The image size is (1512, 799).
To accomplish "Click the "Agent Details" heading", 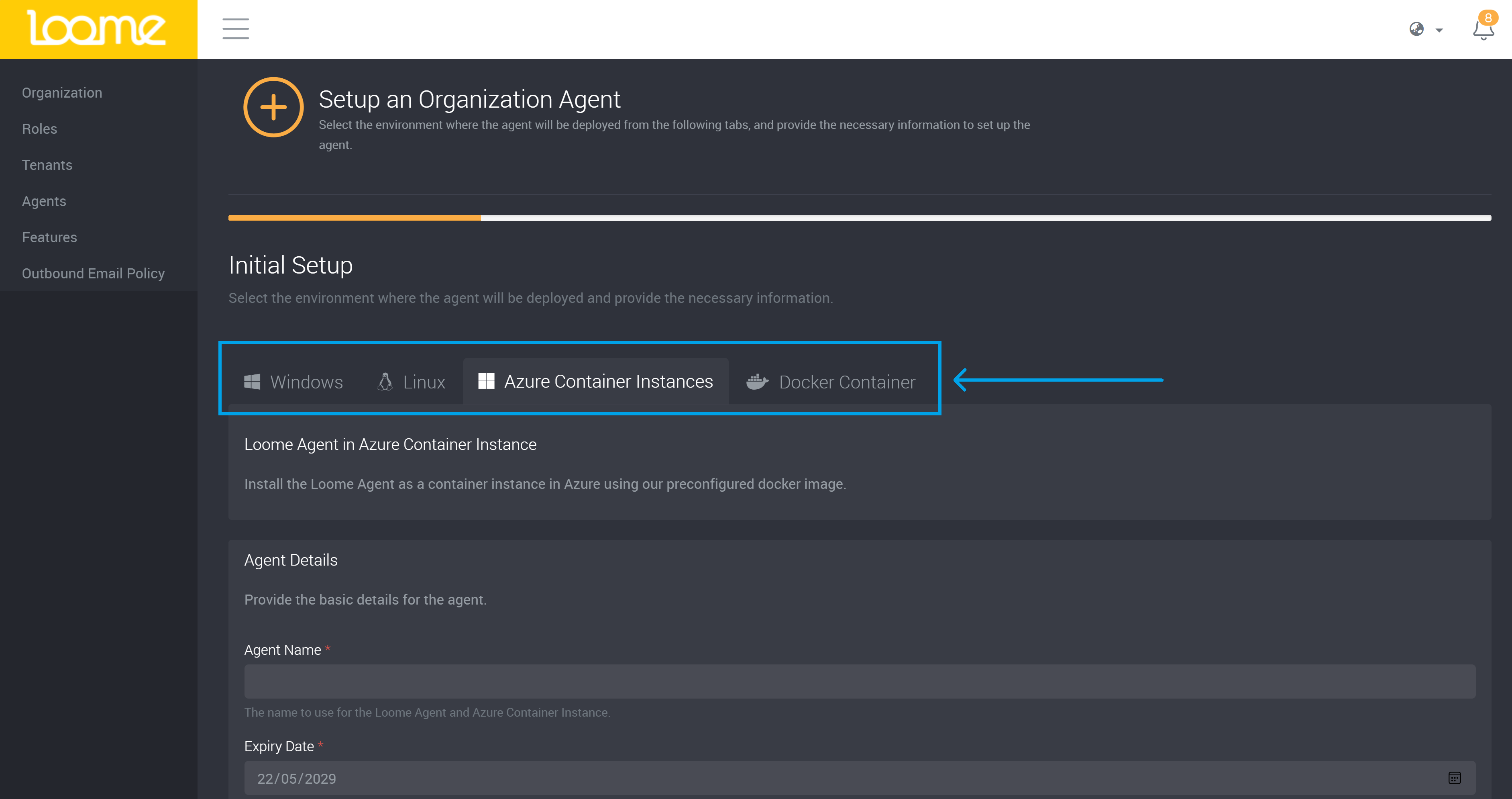I will point(291,560).
